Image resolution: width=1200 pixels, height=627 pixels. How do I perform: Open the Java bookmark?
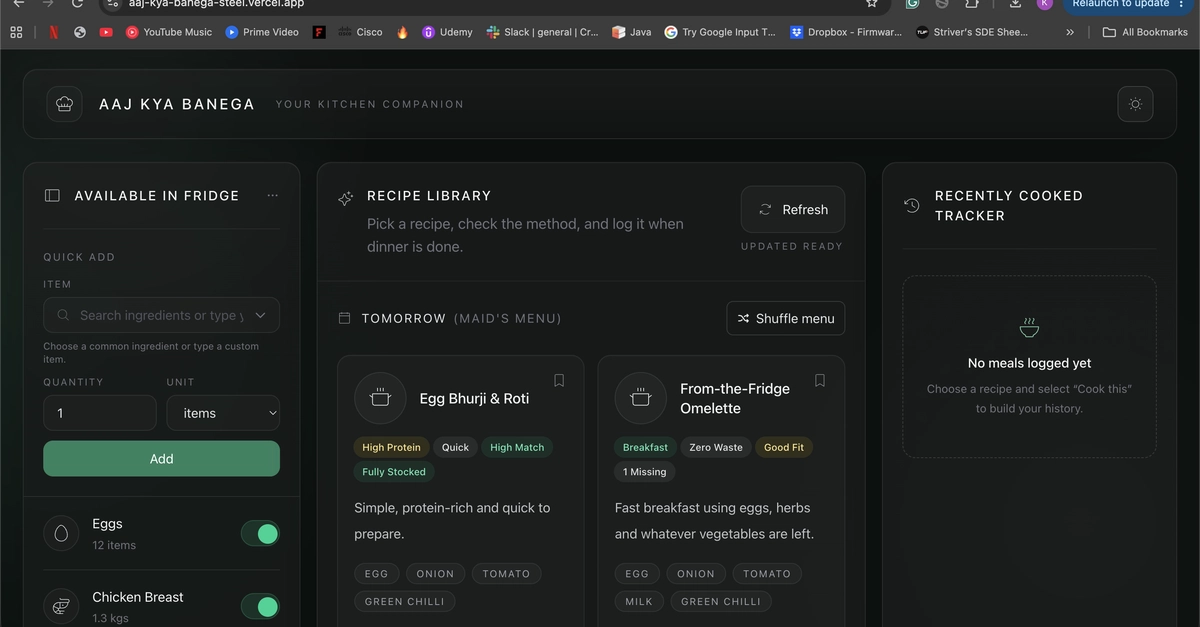point(632,32)
